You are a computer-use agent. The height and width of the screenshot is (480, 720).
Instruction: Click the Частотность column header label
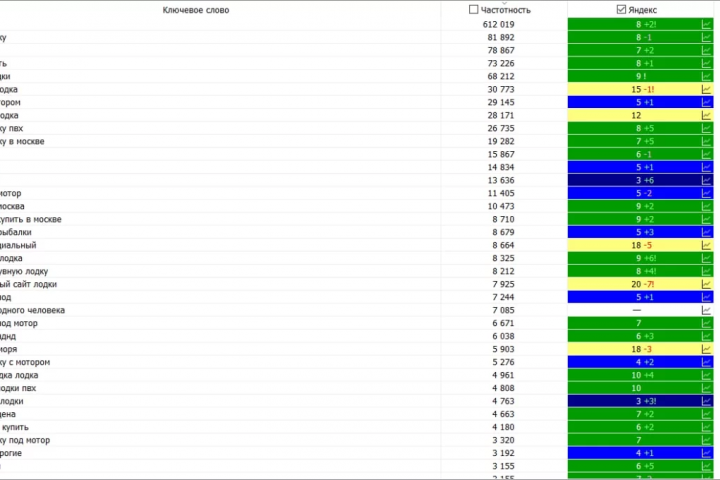[506, 10]
